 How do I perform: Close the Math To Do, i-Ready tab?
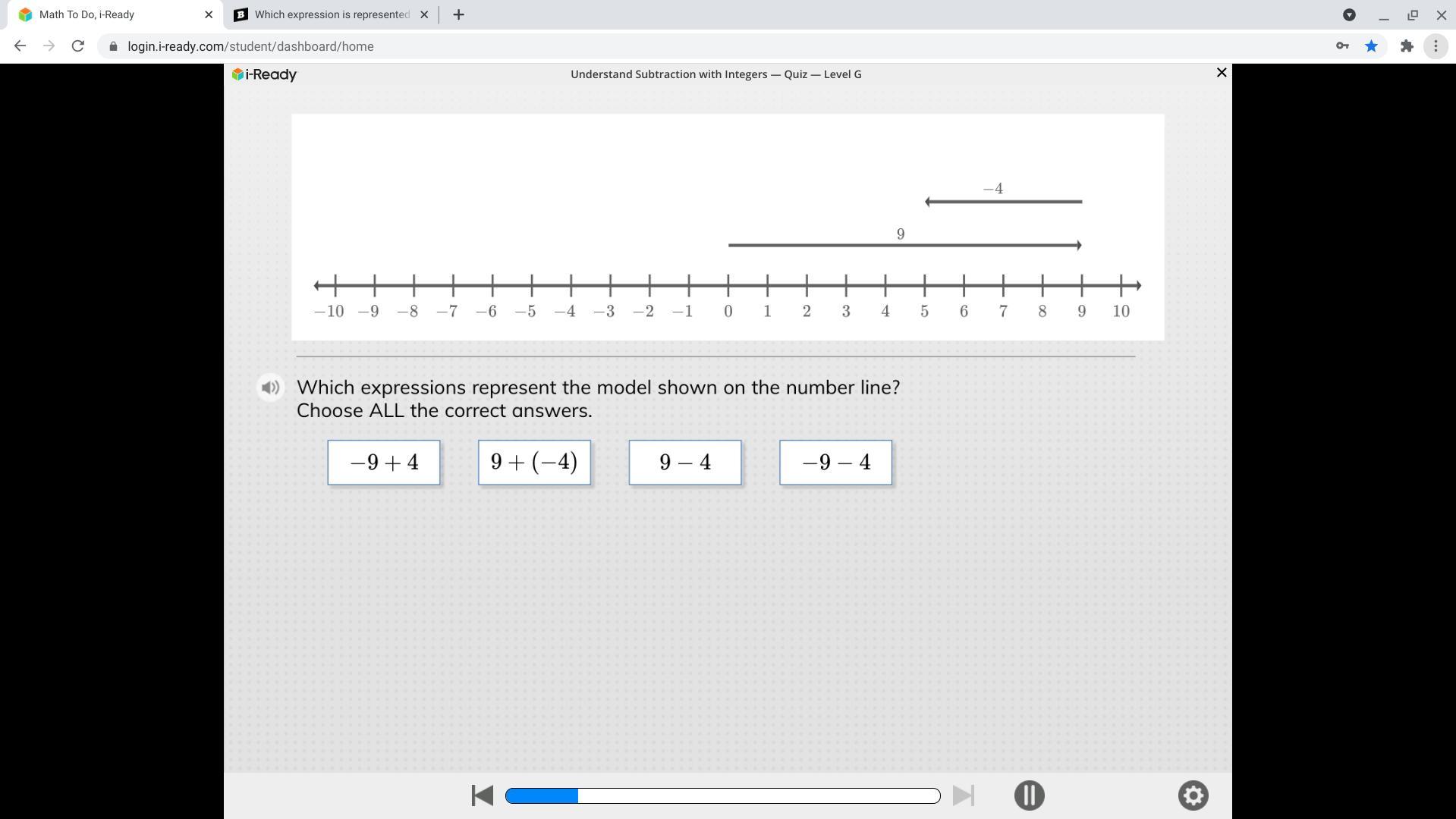pyautogui.click(x=209, y=14)
